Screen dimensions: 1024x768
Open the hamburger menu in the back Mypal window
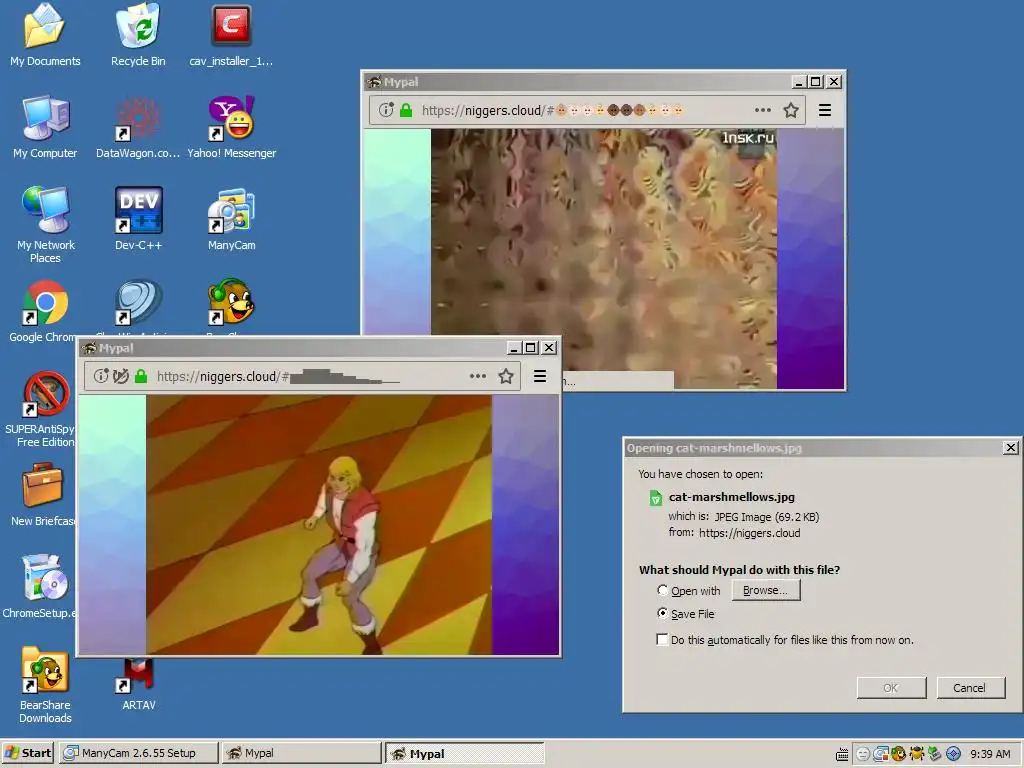click(825, 110)
